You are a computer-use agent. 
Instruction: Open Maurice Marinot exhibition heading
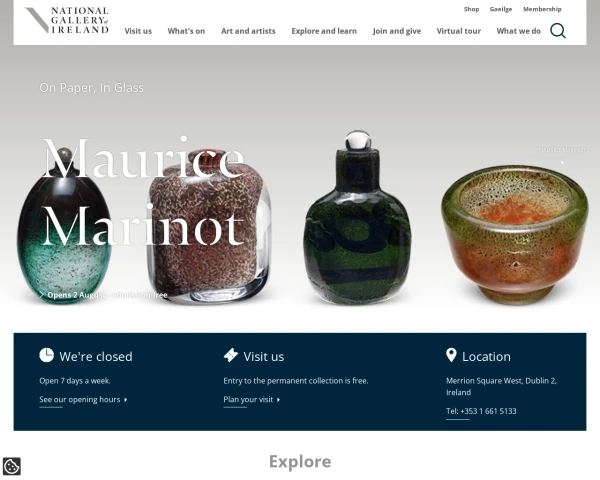coord(143,192)
